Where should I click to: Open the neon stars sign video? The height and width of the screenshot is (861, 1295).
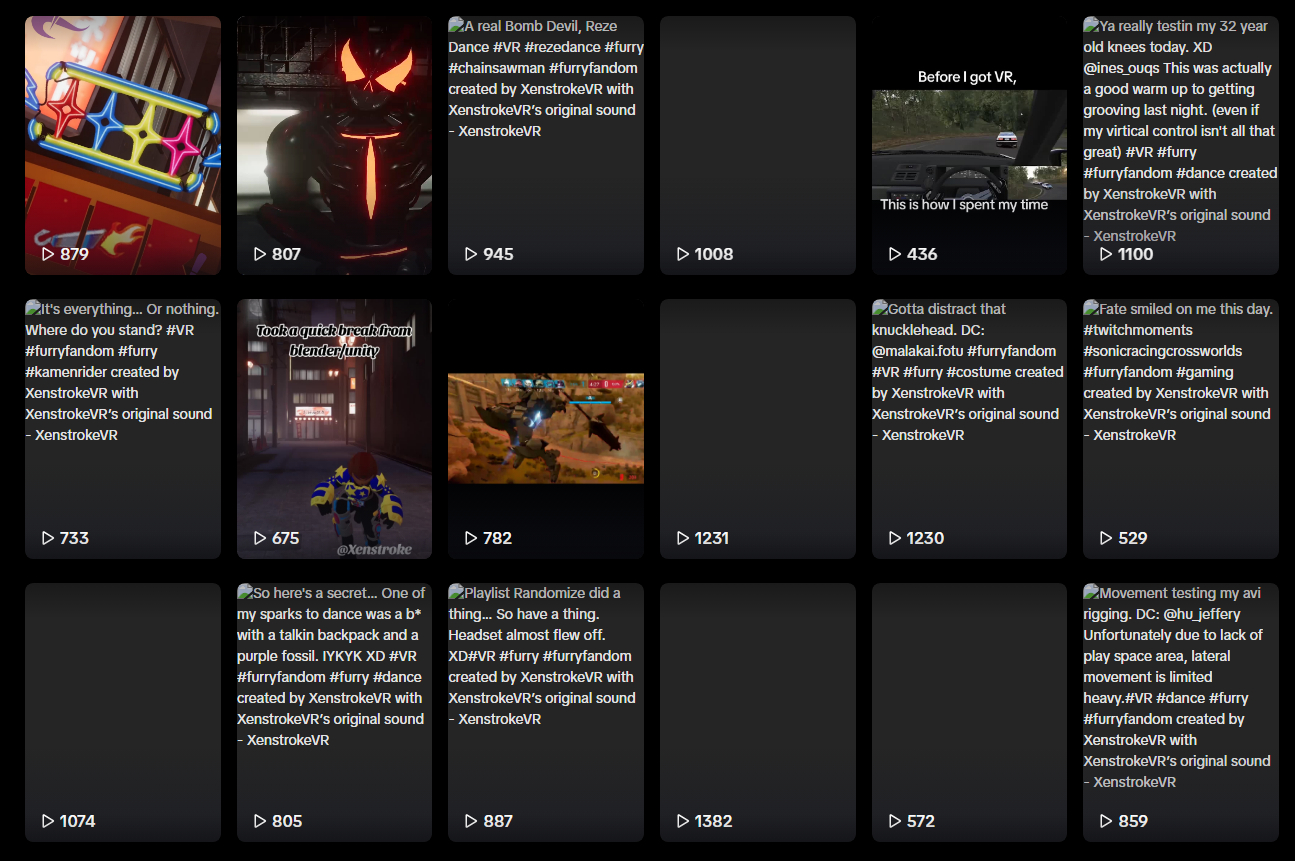point(123,145)
